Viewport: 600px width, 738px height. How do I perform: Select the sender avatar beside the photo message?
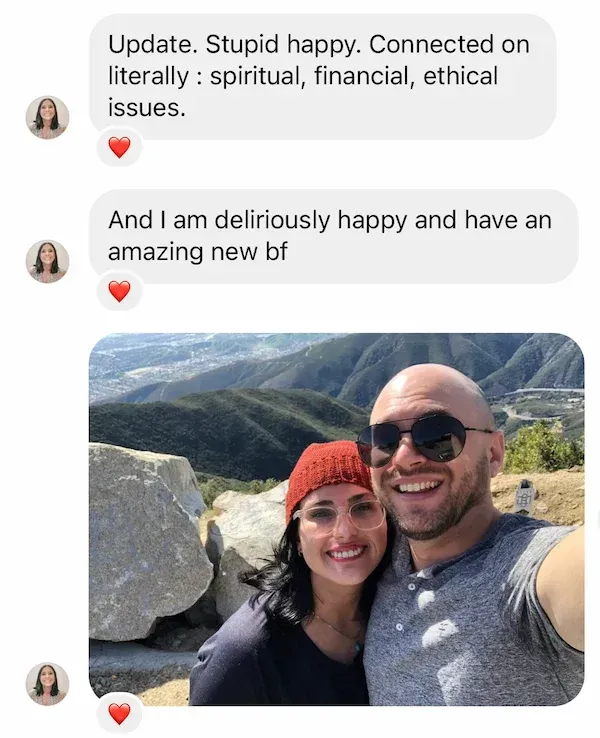(x=47, y=684)
